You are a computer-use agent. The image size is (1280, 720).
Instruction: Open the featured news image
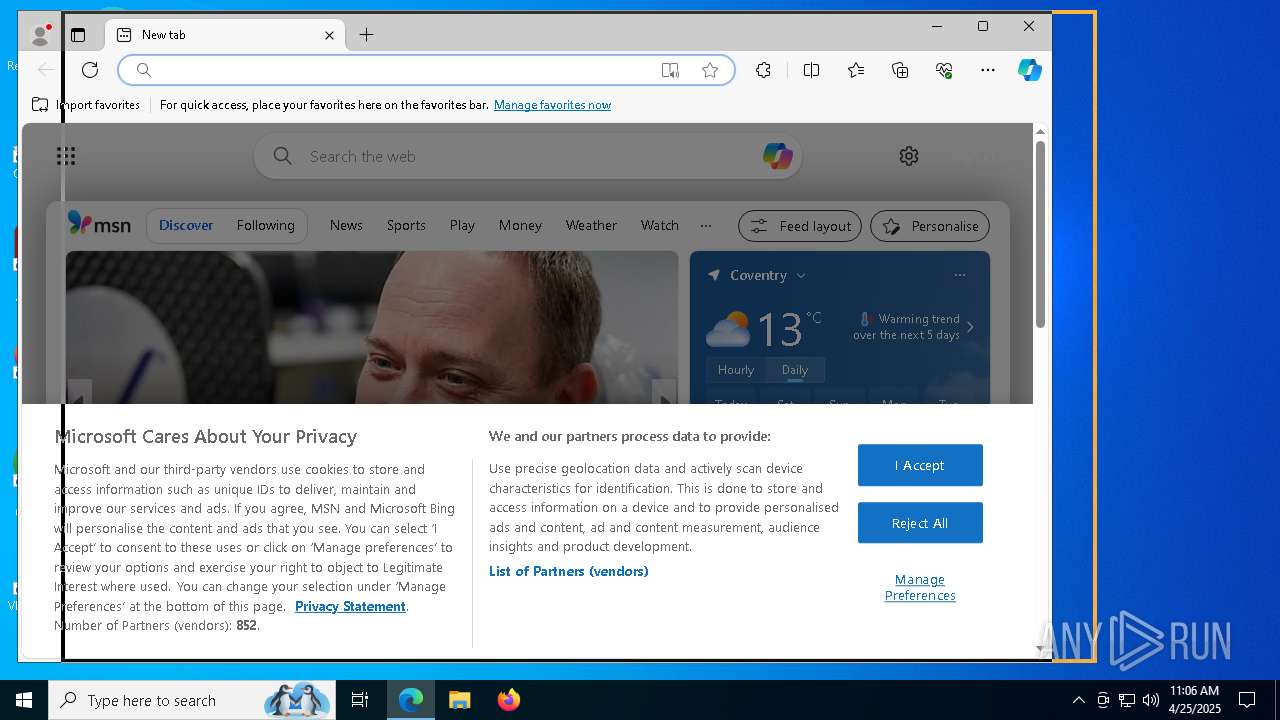[x=372, y=327]
